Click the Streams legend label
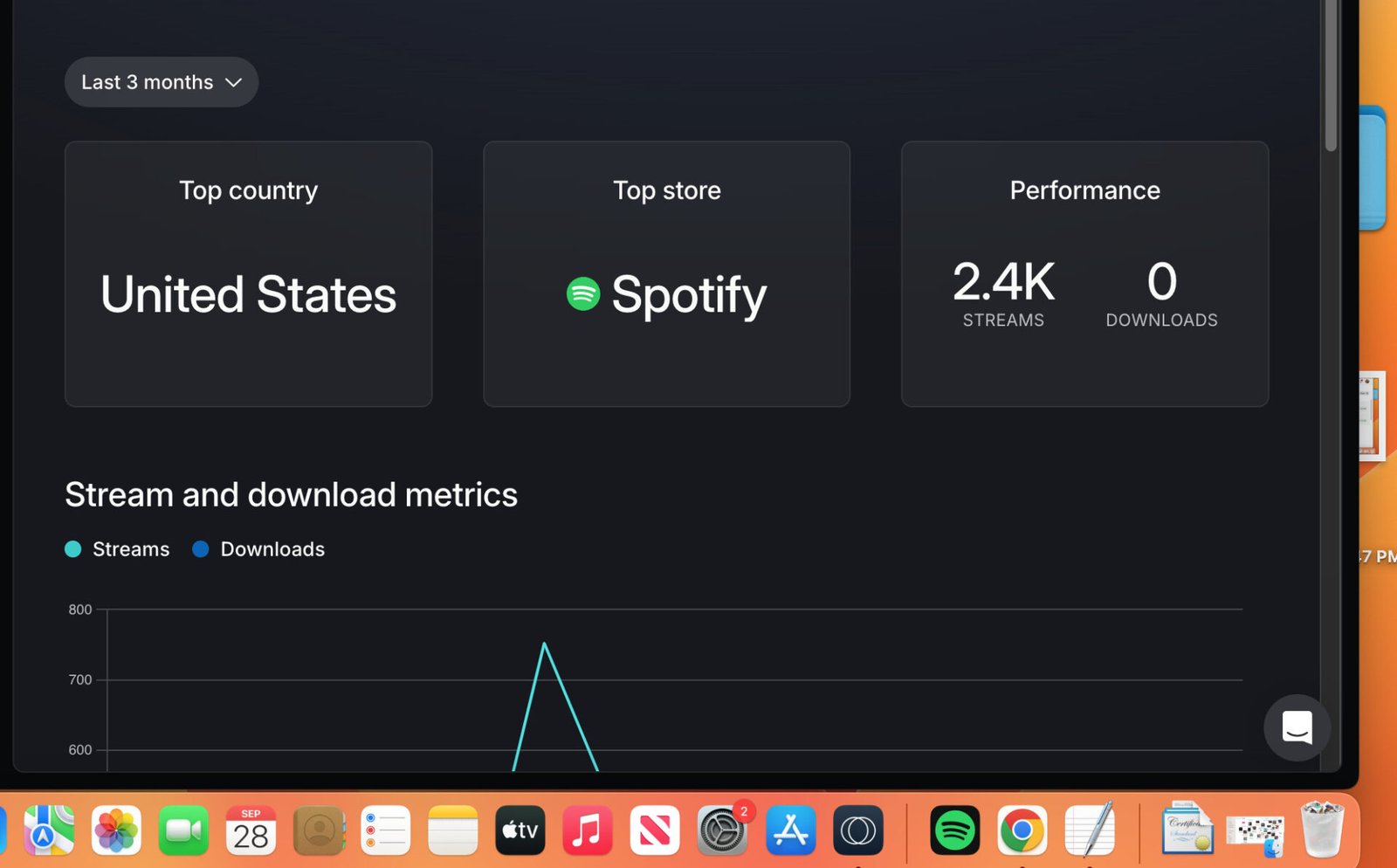 coord(131,549)
